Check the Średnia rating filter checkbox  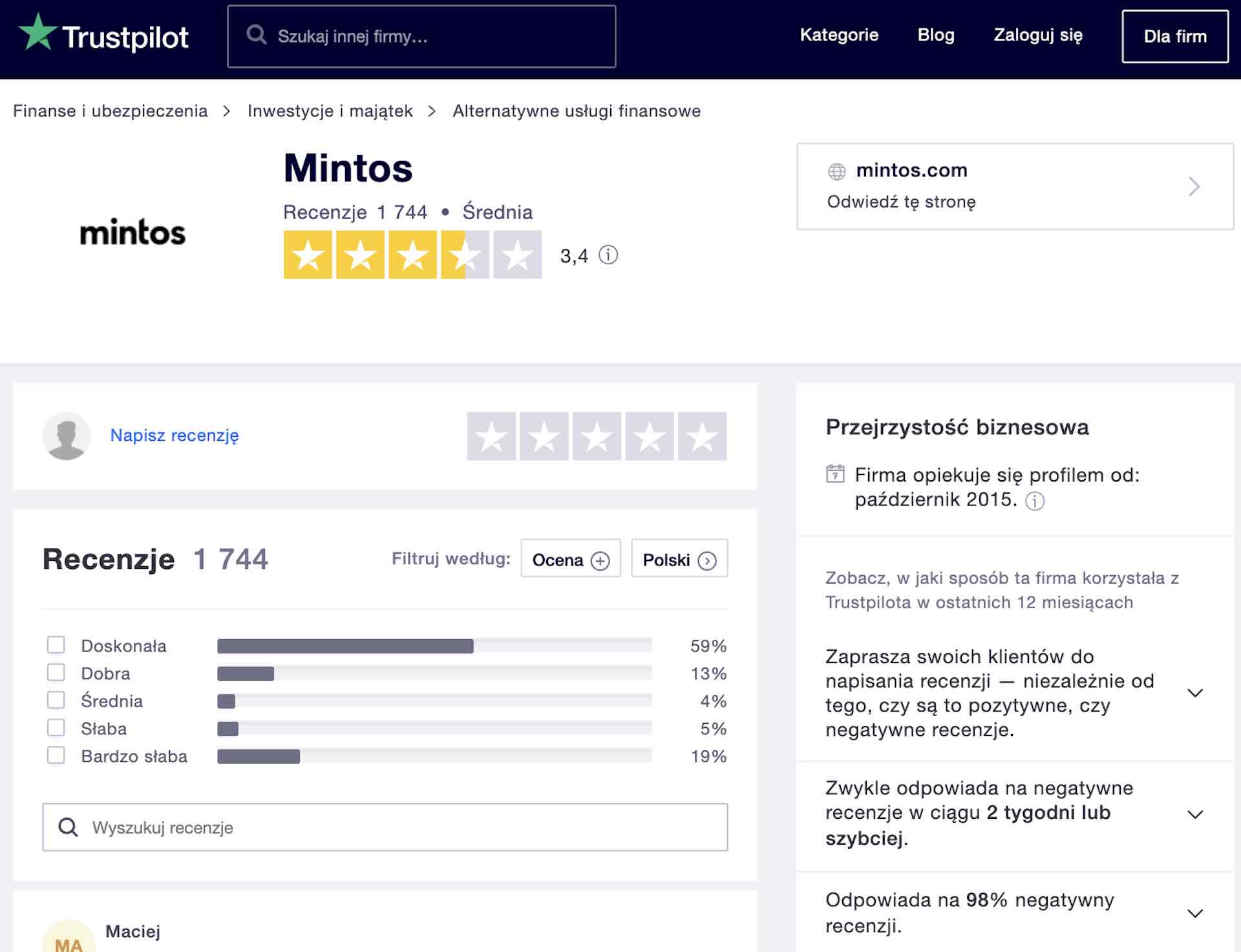pos(56,701)
